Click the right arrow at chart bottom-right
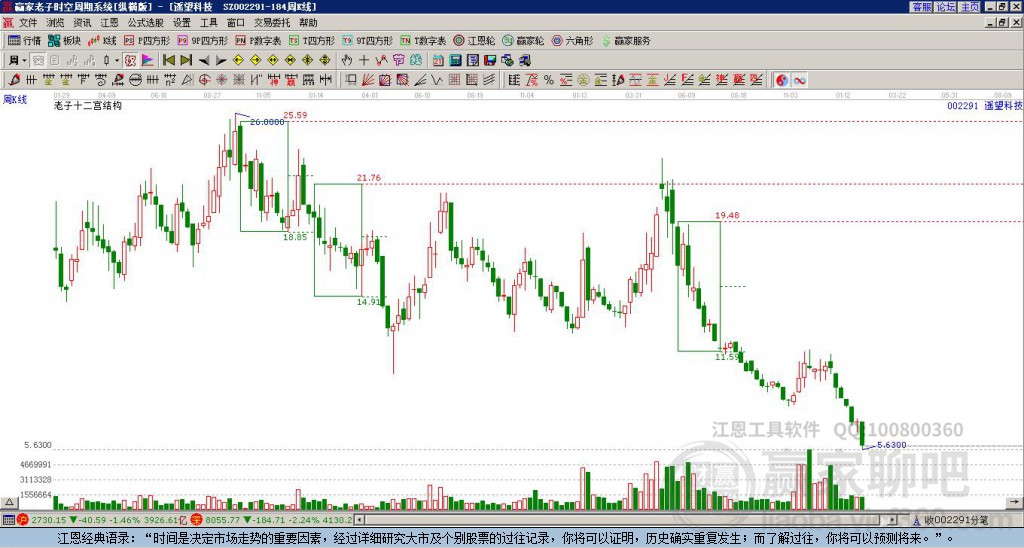1024x548 pixels. point(1016,503)
